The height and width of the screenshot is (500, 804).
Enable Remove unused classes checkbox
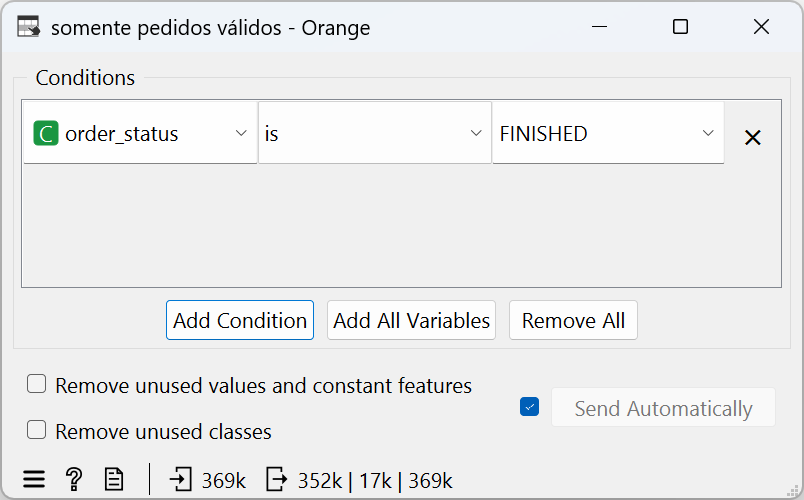point(36,430)
